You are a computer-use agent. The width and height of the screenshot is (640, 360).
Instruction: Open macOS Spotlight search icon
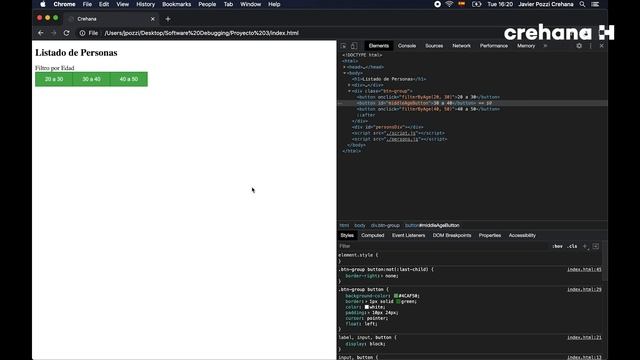pos(582,4)
